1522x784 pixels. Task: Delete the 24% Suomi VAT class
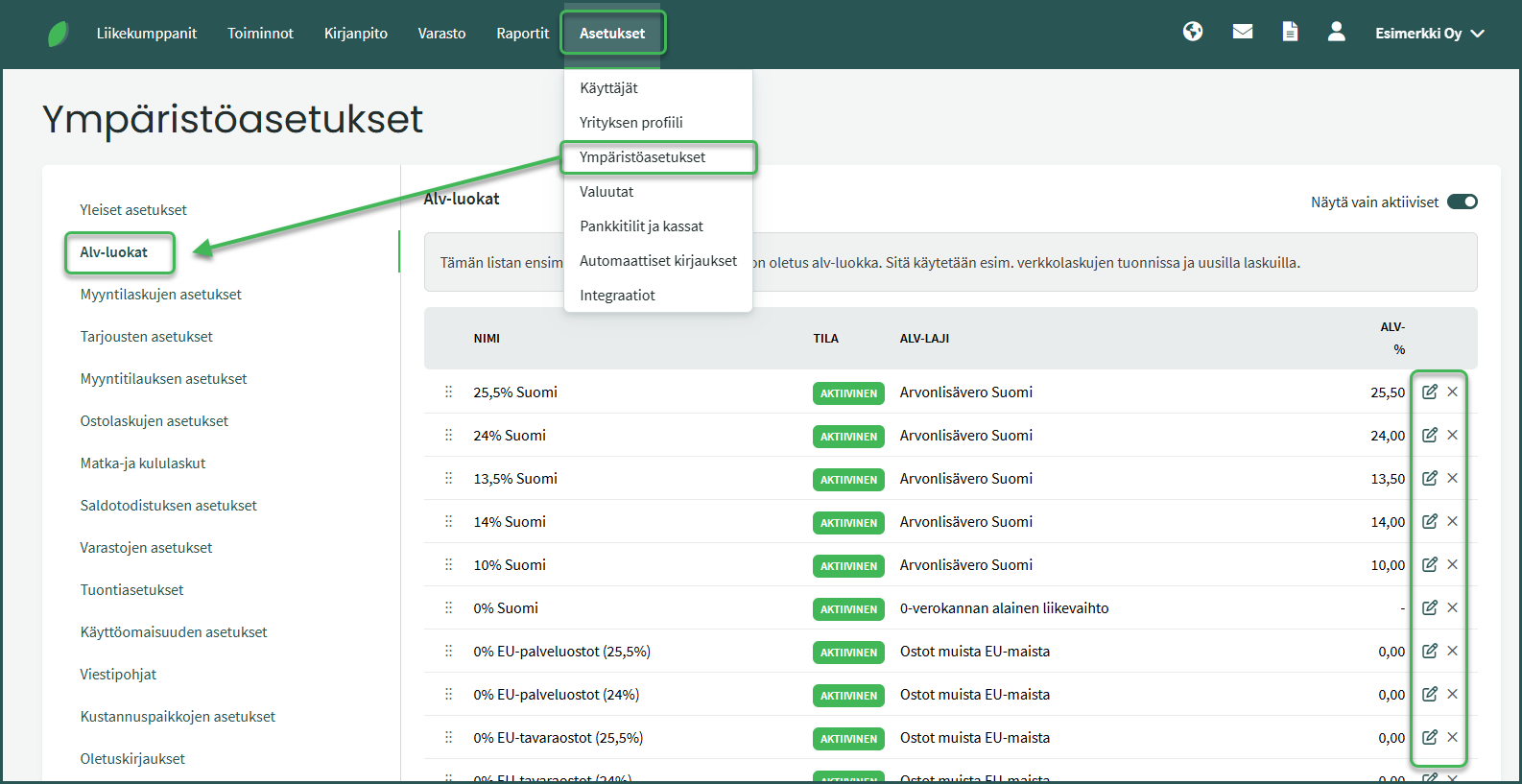(1453, 435)
